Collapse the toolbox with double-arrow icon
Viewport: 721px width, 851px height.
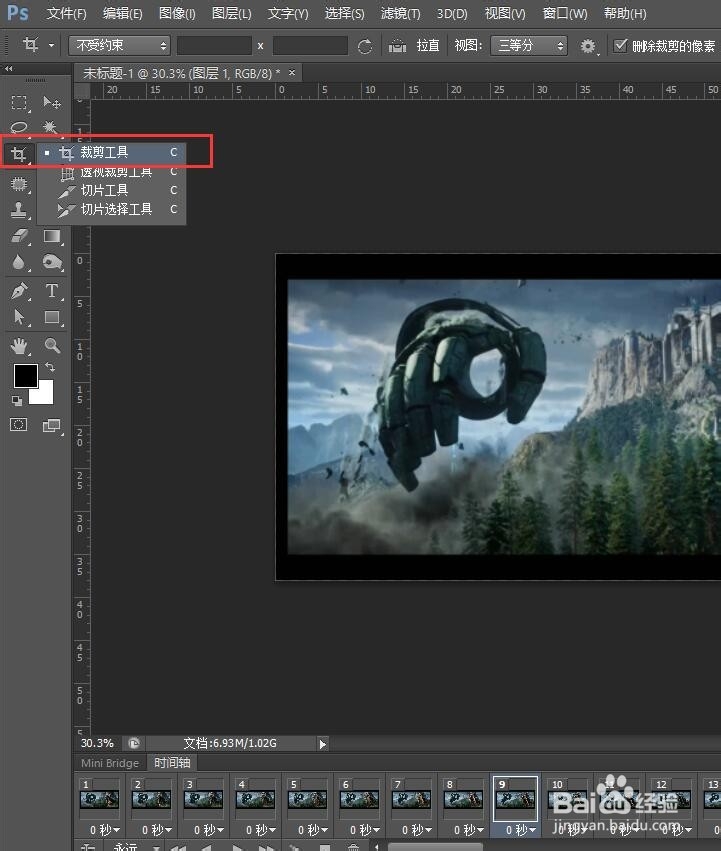click(x=8, y=69)
